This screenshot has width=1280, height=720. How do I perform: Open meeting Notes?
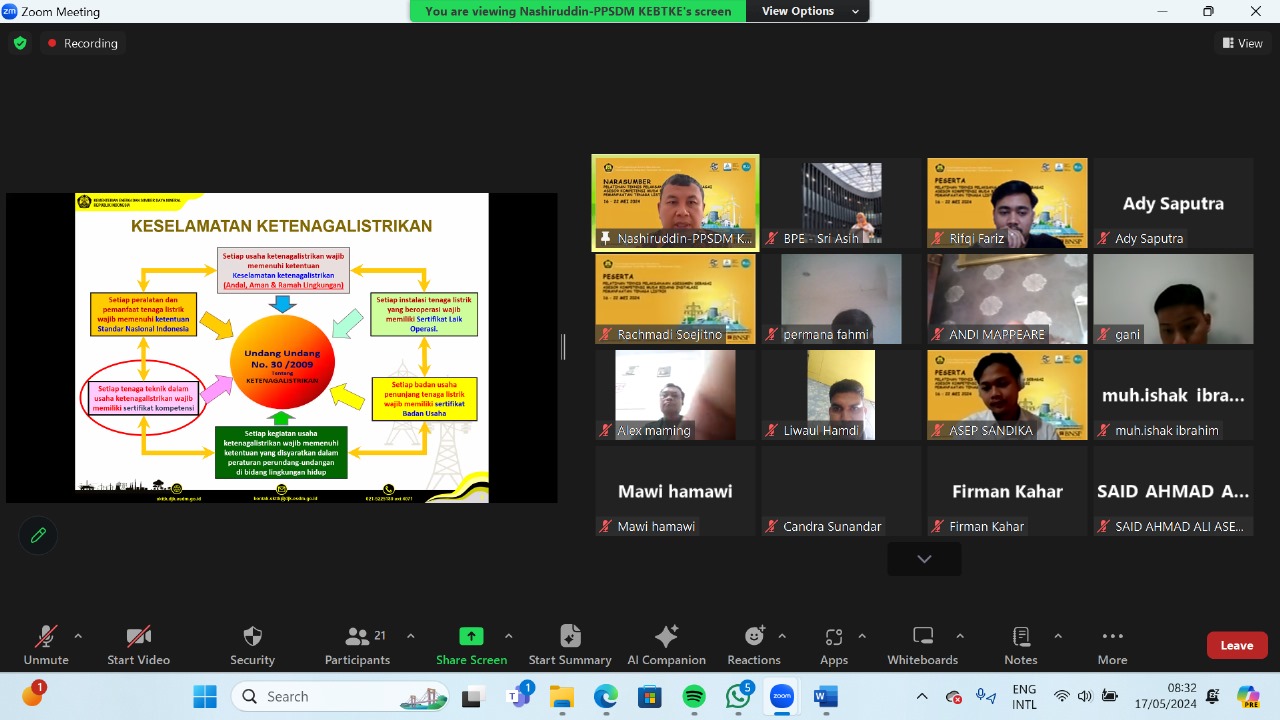tap(1021, 637)
